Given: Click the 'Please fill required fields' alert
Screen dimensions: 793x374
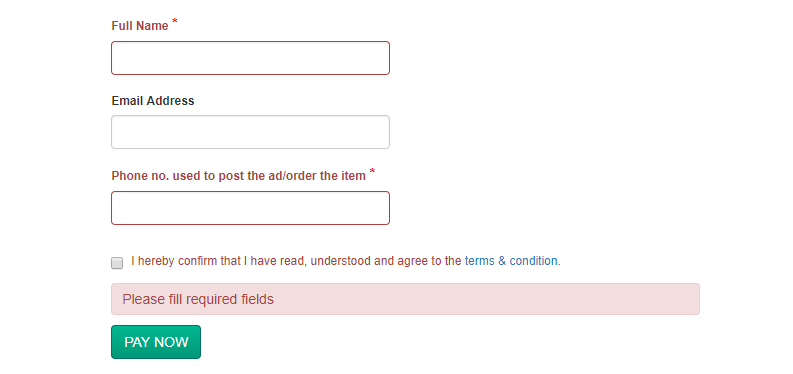Looking at the screenshot, I should tap(405, 299).
